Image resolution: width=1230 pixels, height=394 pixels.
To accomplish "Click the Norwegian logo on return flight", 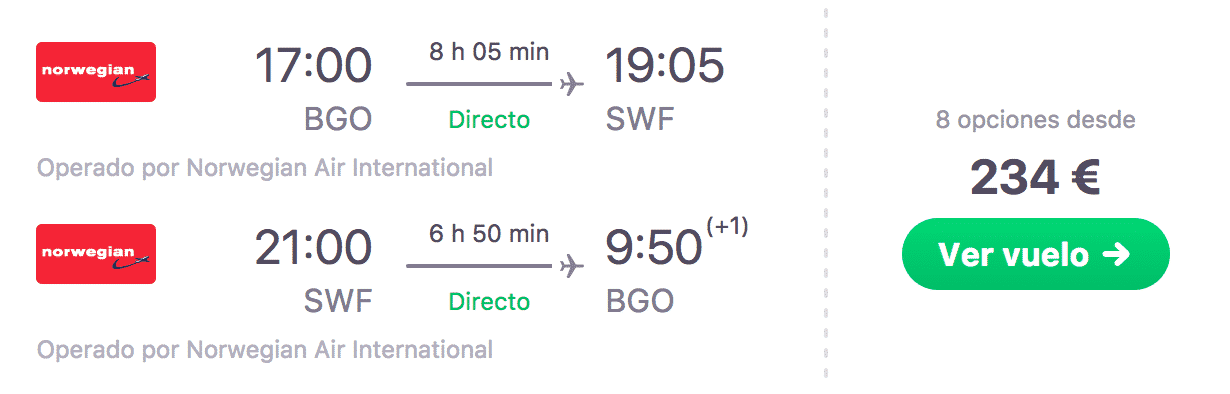I will click(x=96, y=254).
